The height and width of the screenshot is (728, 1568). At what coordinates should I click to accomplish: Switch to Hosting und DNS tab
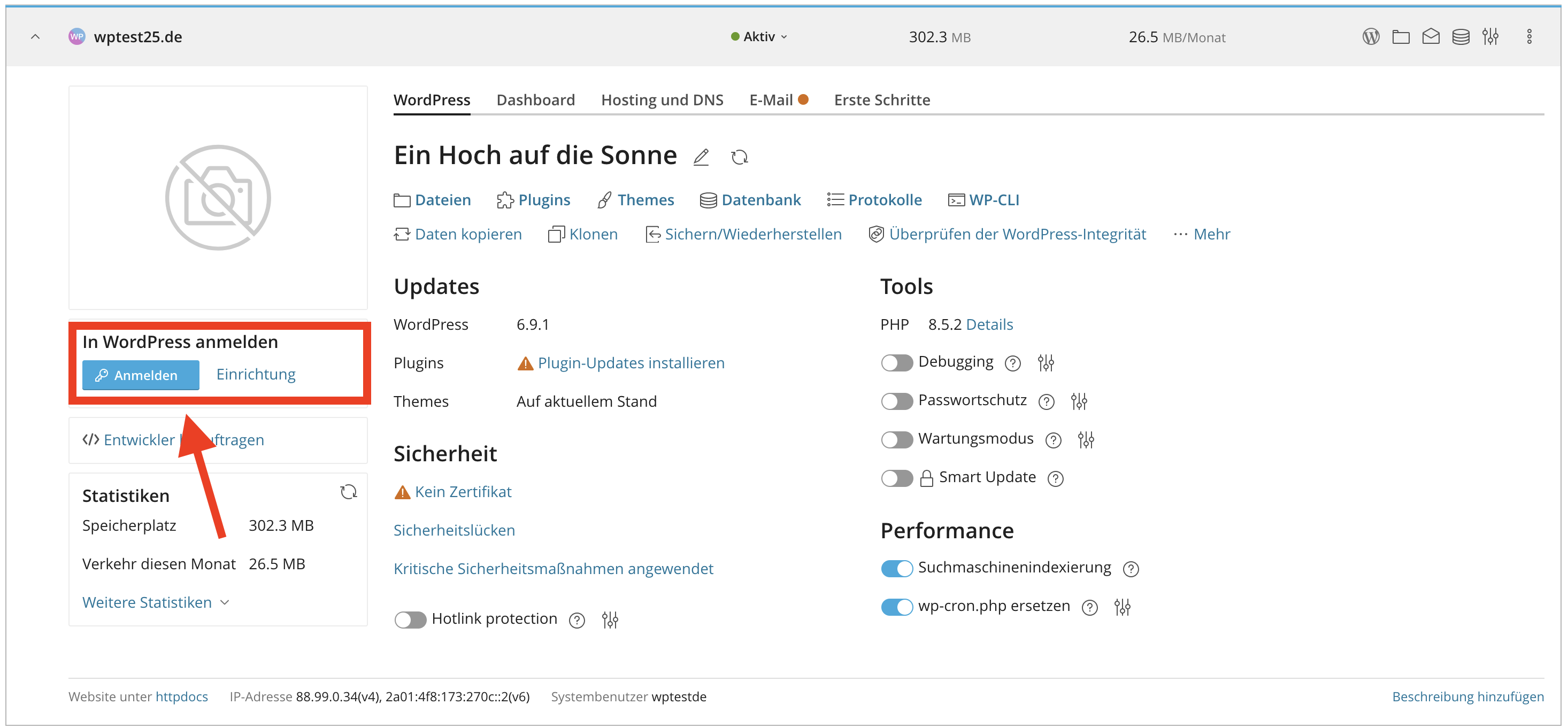pyautogui.click(x=662, y=100)
